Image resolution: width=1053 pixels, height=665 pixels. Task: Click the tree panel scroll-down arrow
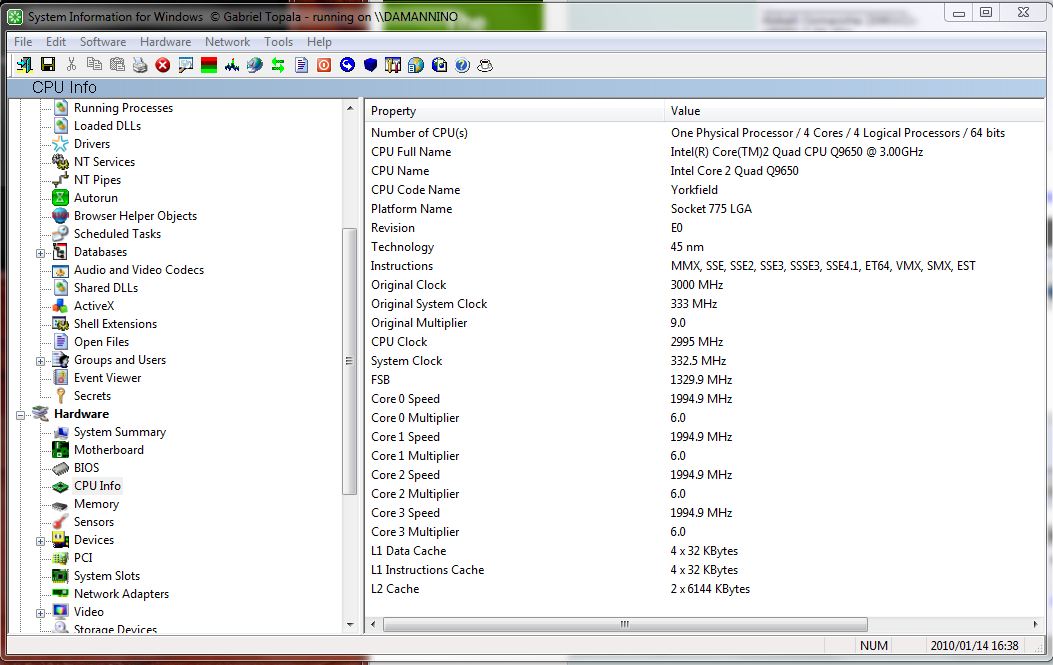click(x=350, y=625)
